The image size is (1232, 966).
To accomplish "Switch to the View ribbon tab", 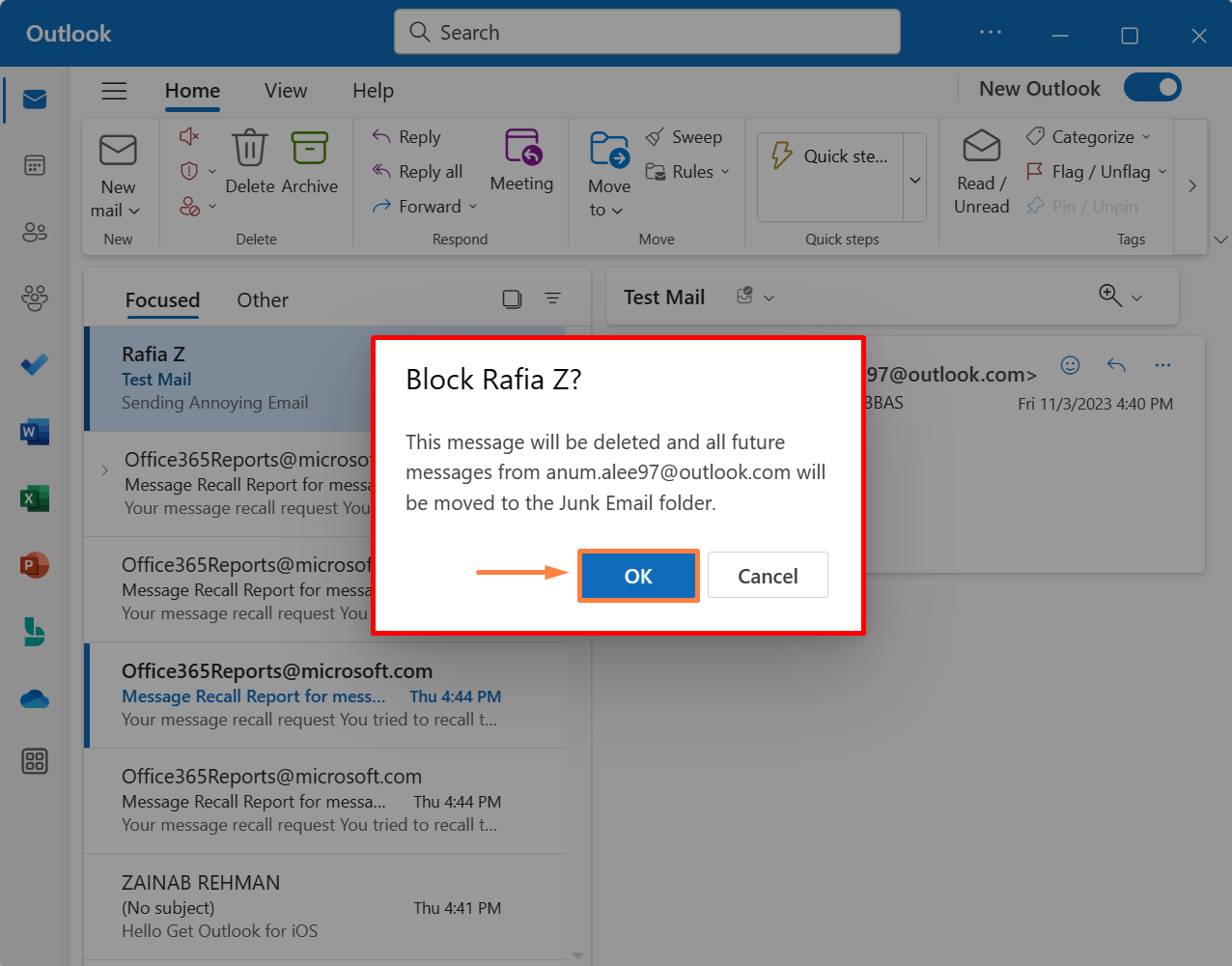I will click(x=286, y=91).
